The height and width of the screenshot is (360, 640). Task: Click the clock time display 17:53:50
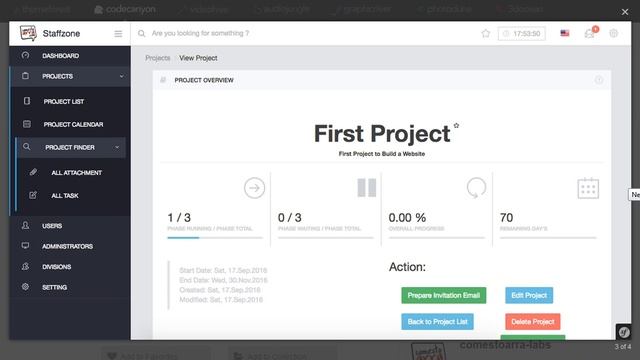[522, 33]
